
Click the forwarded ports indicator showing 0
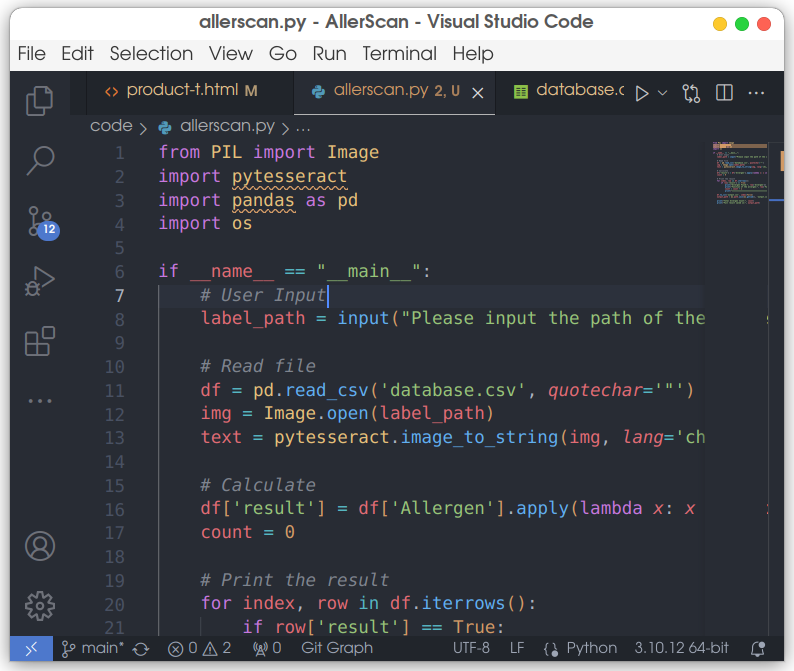click(267, 649)
